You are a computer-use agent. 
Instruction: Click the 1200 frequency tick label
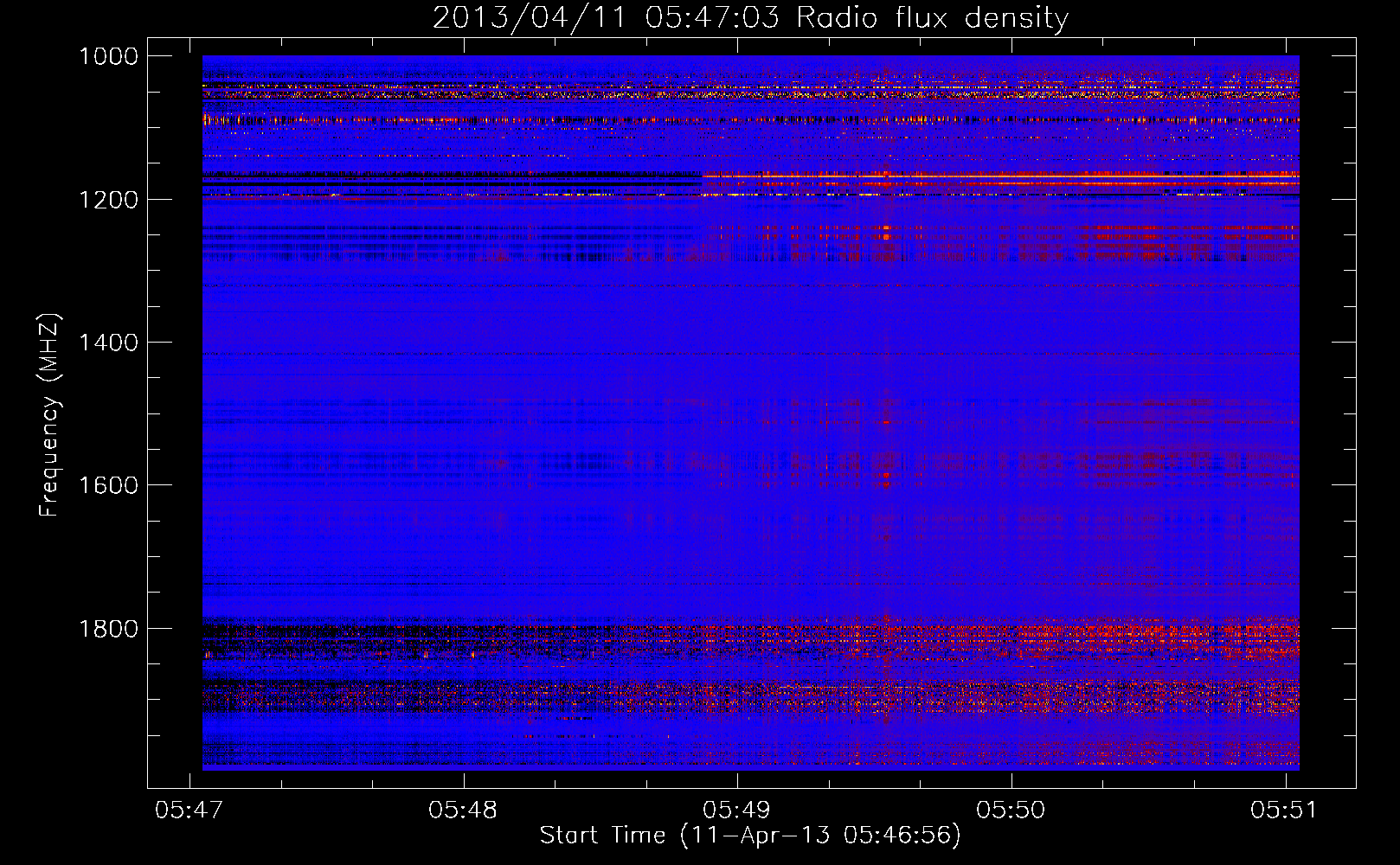[108, 200]
